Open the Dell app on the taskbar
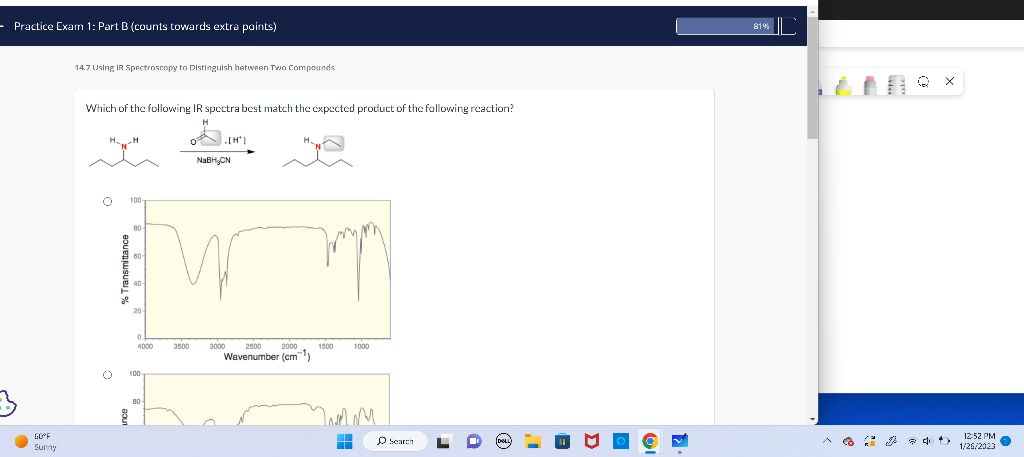 tap(504, 442)
